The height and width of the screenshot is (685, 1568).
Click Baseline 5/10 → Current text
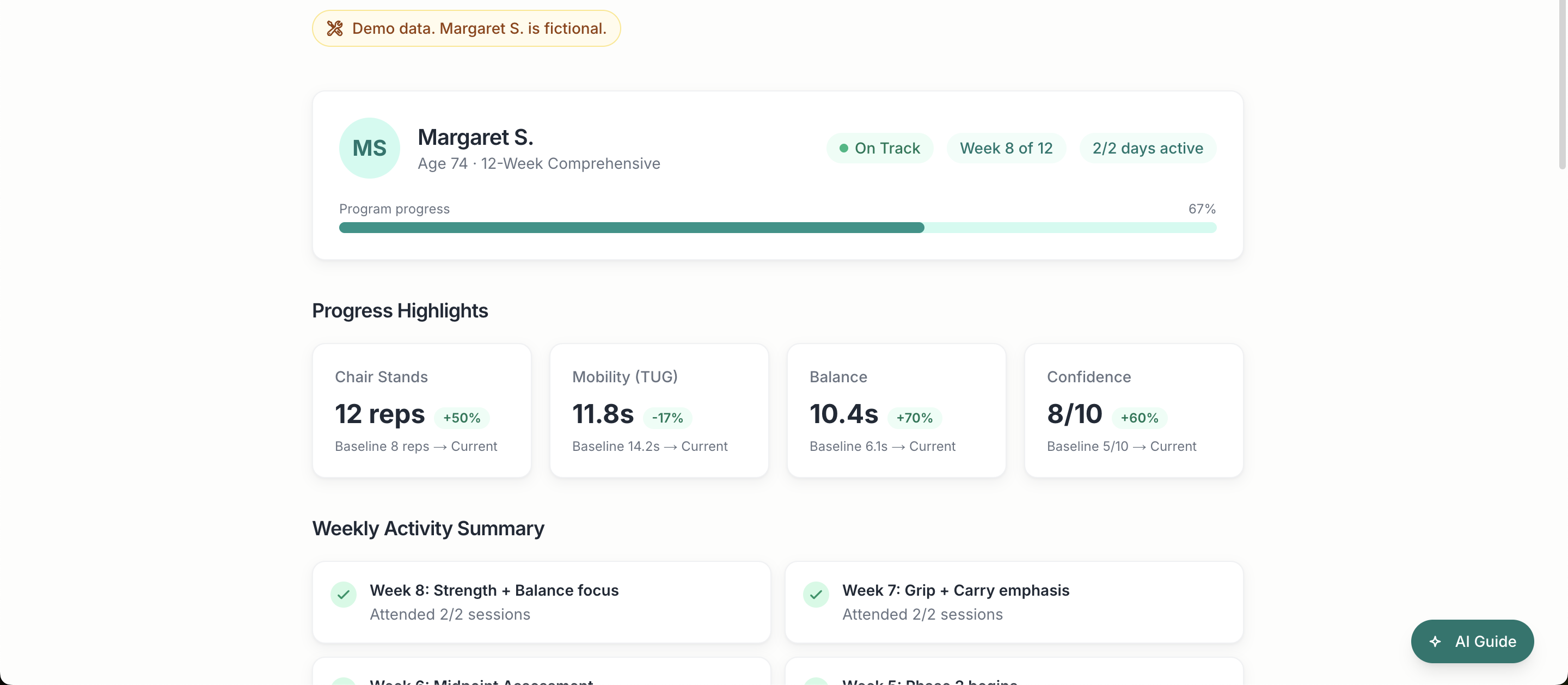pos(1121,447)
